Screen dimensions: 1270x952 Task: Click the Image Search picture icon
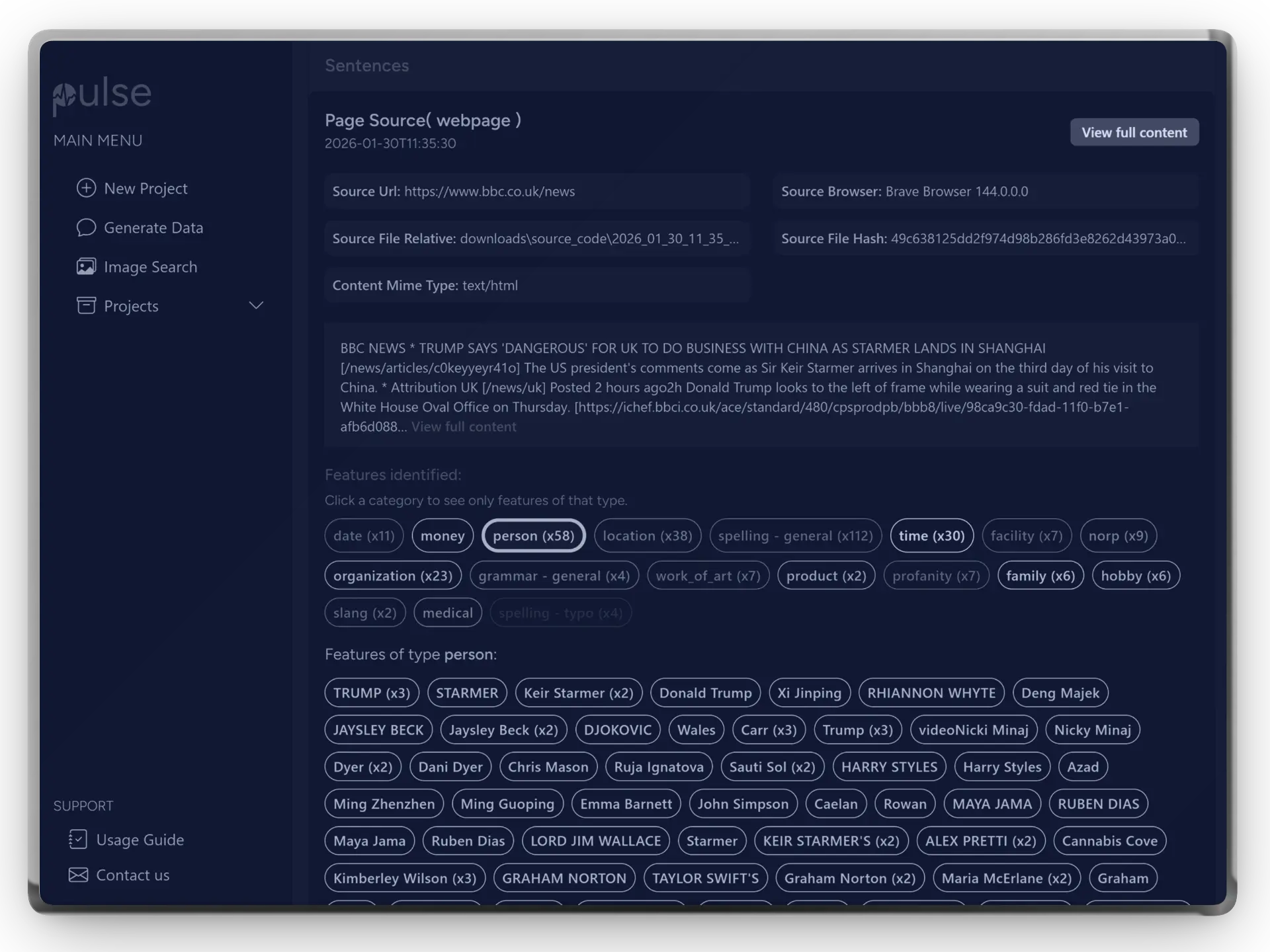(x=86, y=266)
